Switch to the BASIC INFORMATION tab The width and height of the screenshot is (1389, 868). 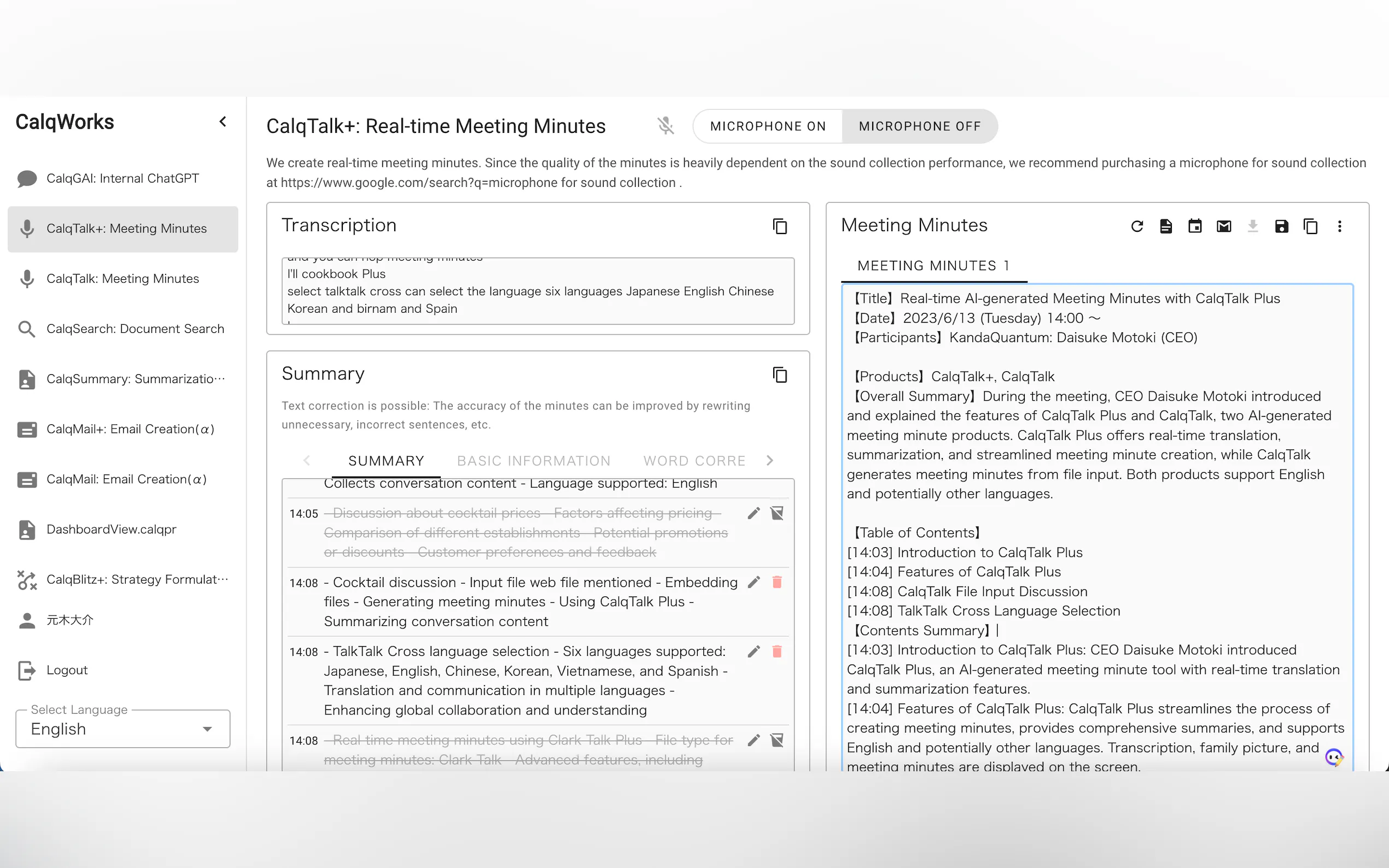pos(533,461)
